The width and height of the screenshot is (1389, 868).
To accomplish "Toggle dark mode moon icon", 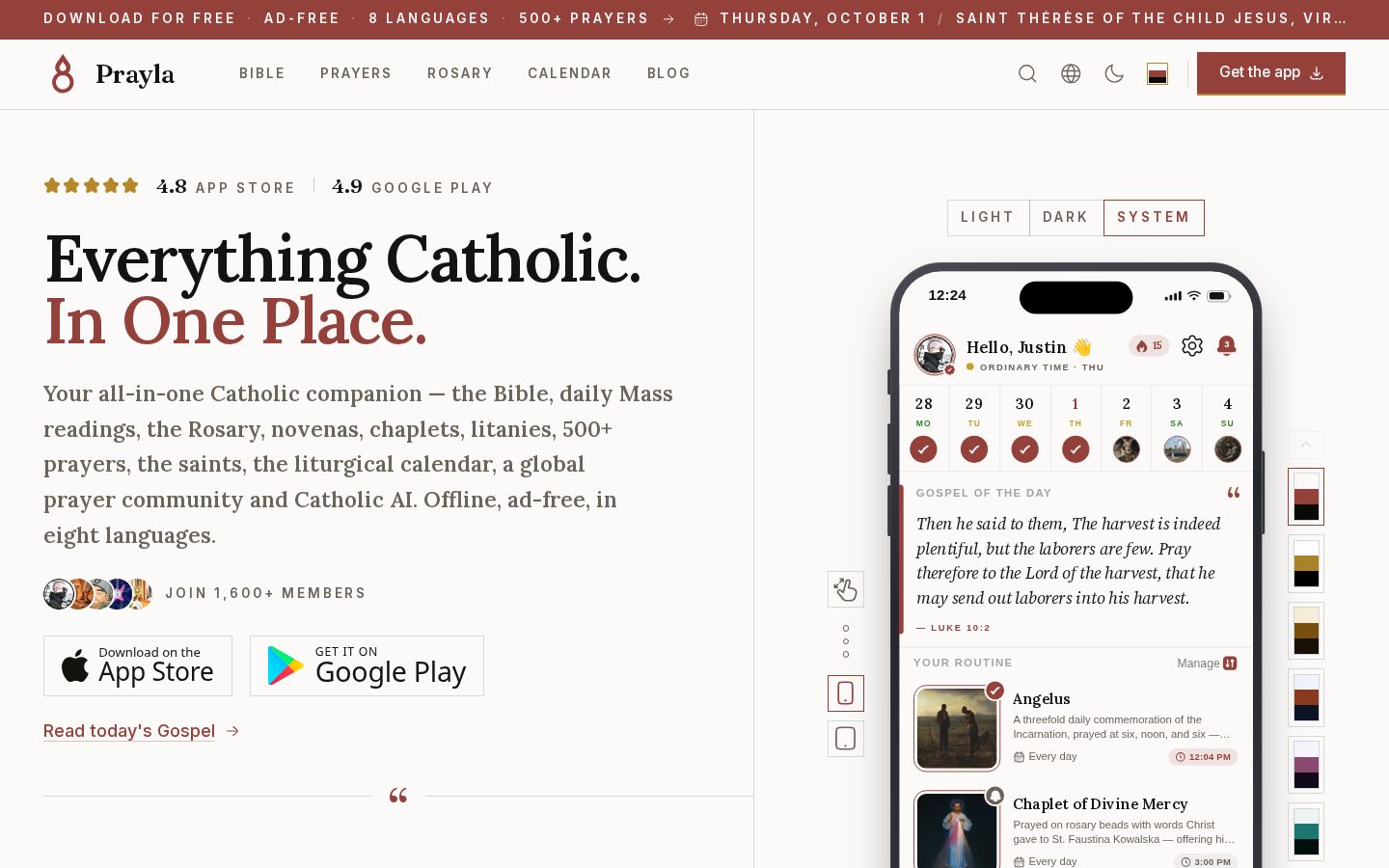I will (1114, 73).
